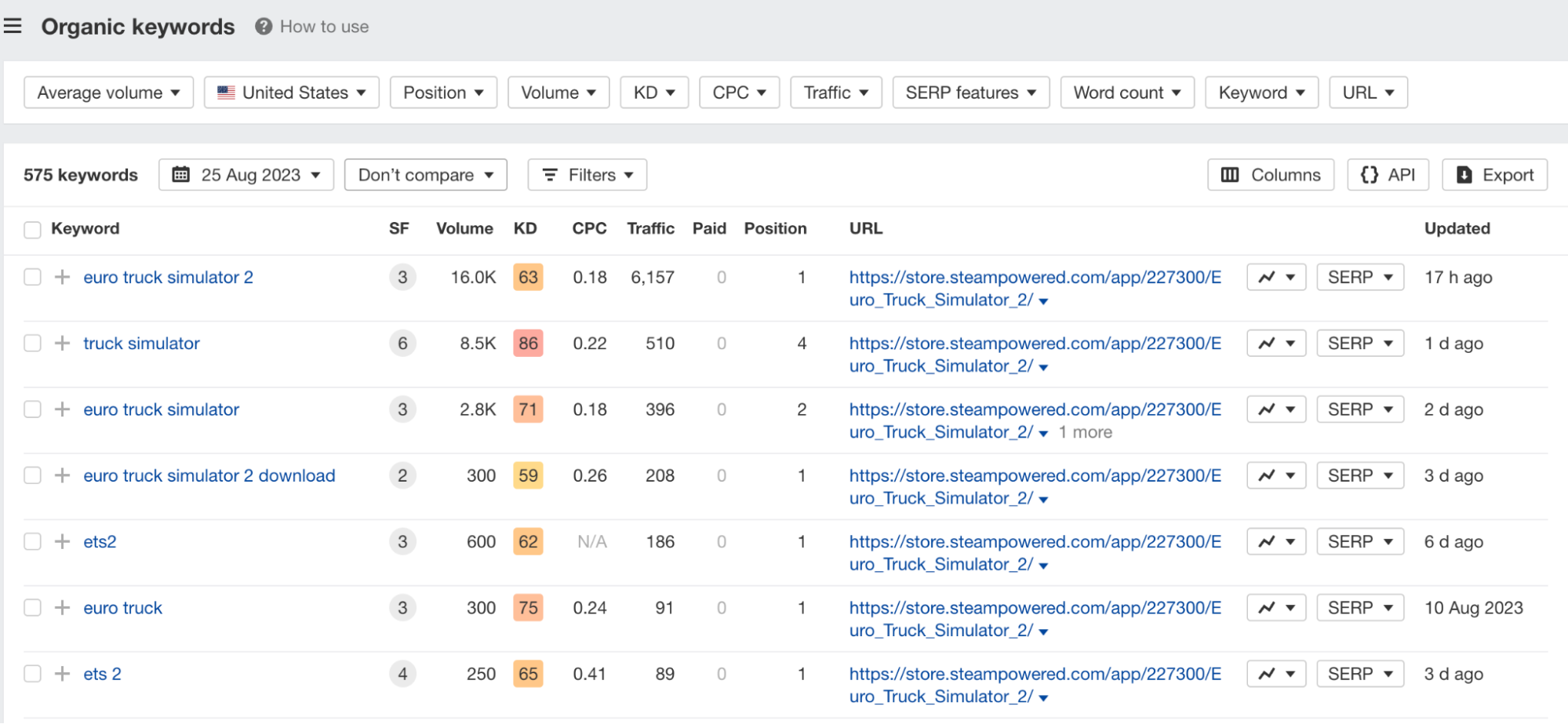1568x724 pixels.
Task: Open the Traffic filter dropdown
Action: click(836, 93)
